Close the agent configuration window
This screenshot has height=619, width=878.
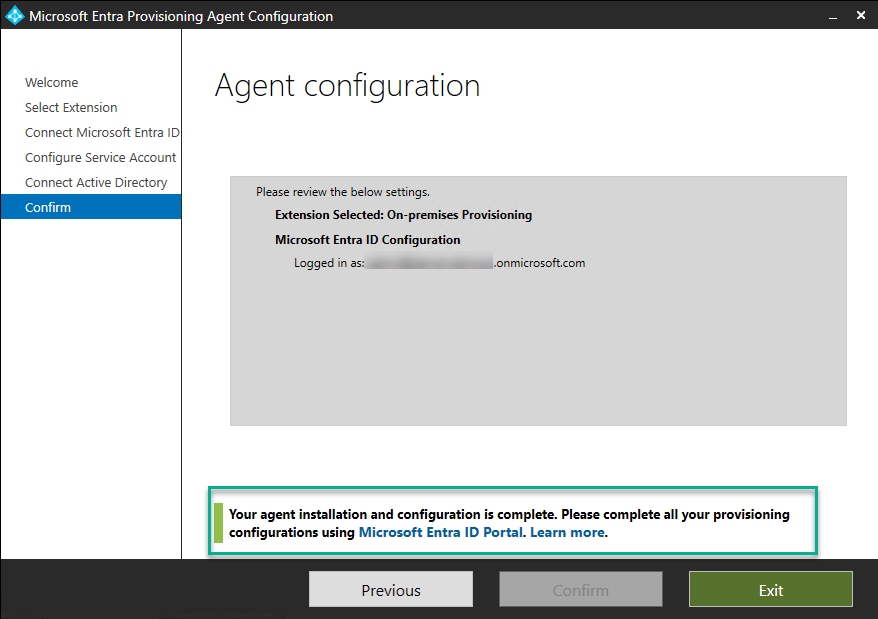(861, 16)
